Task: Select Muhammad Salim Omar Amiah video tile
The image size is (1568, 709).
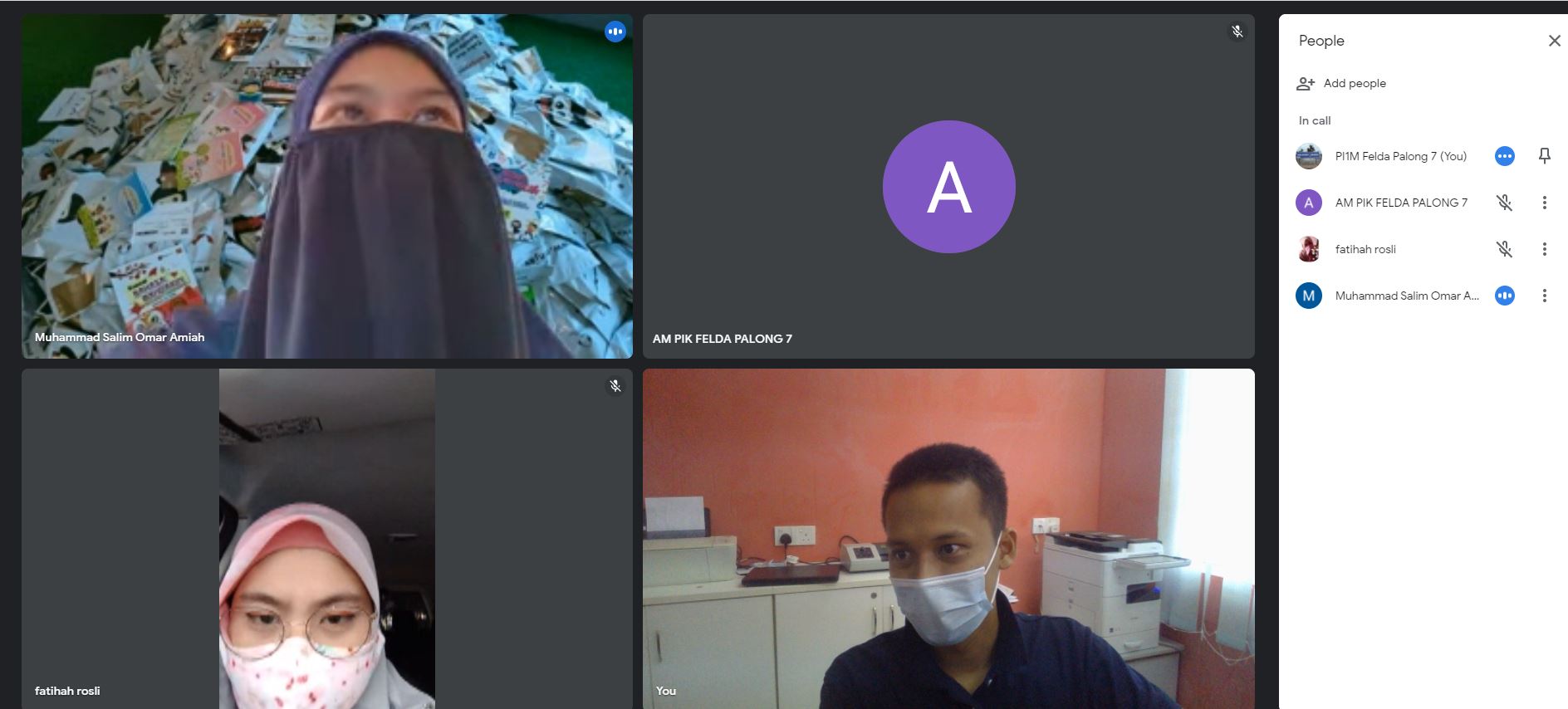Action: point(327,186)
